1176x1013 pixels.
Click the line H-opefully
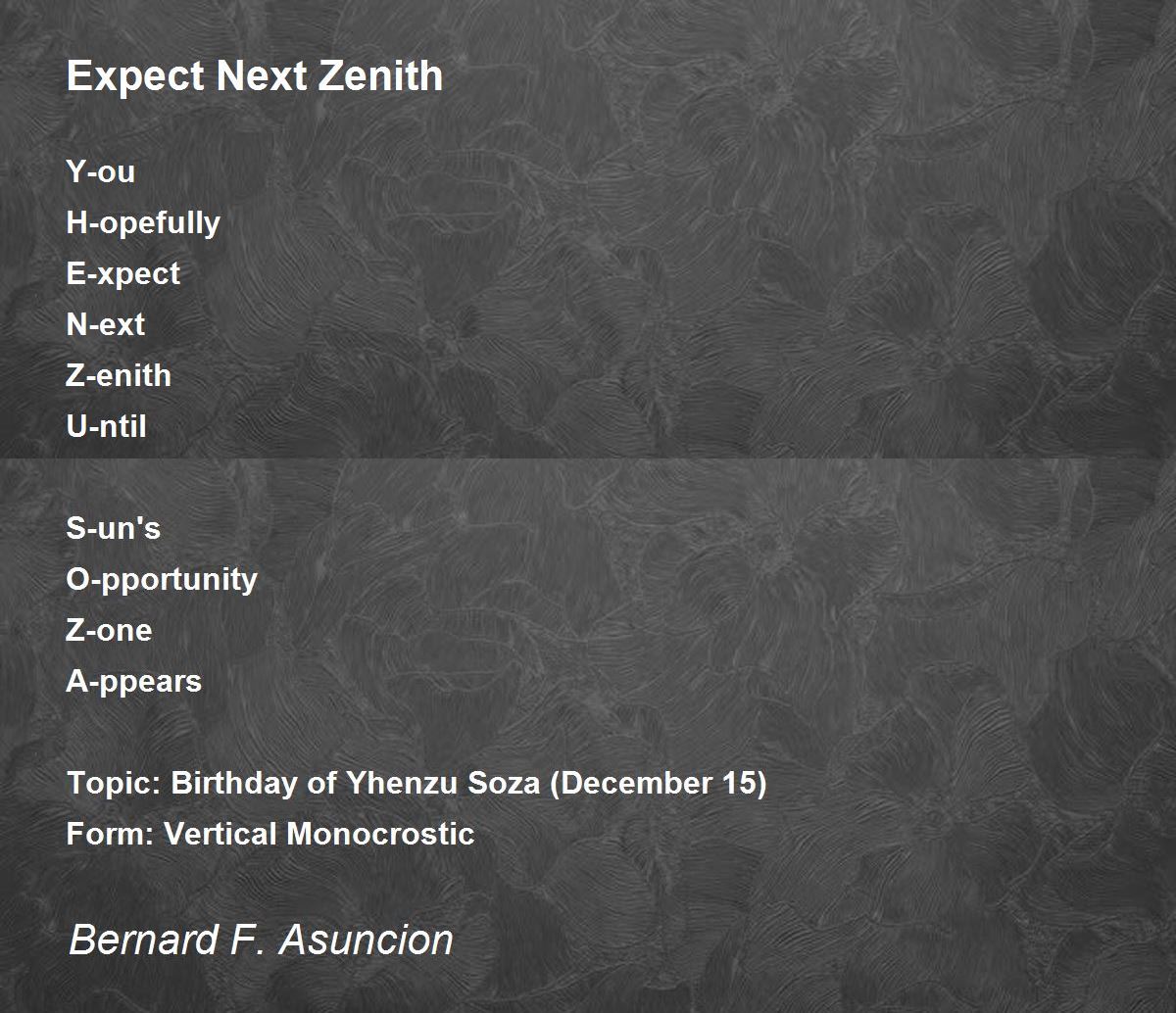(143, 223)
